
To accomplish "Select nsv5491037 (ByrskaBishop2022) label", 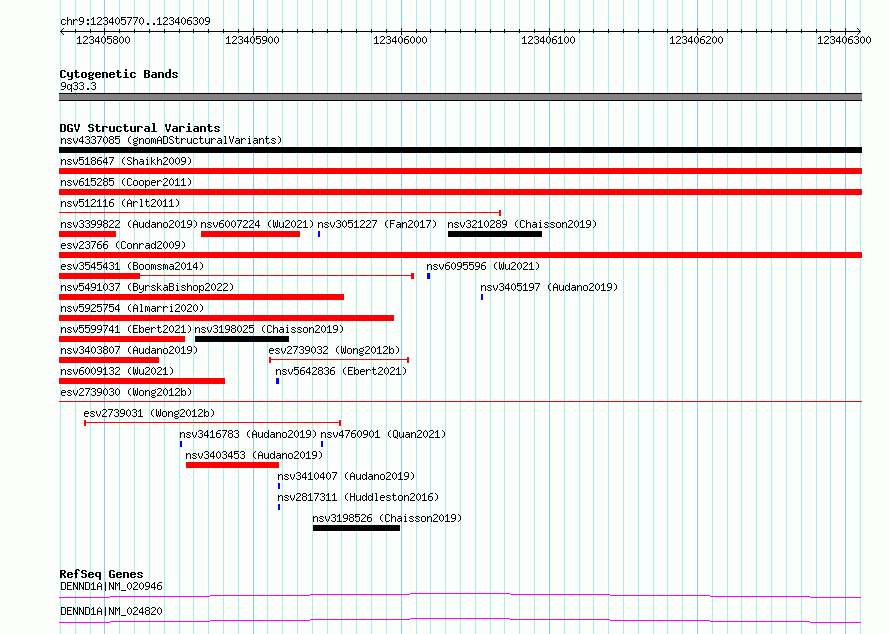I will coord(147,287).
